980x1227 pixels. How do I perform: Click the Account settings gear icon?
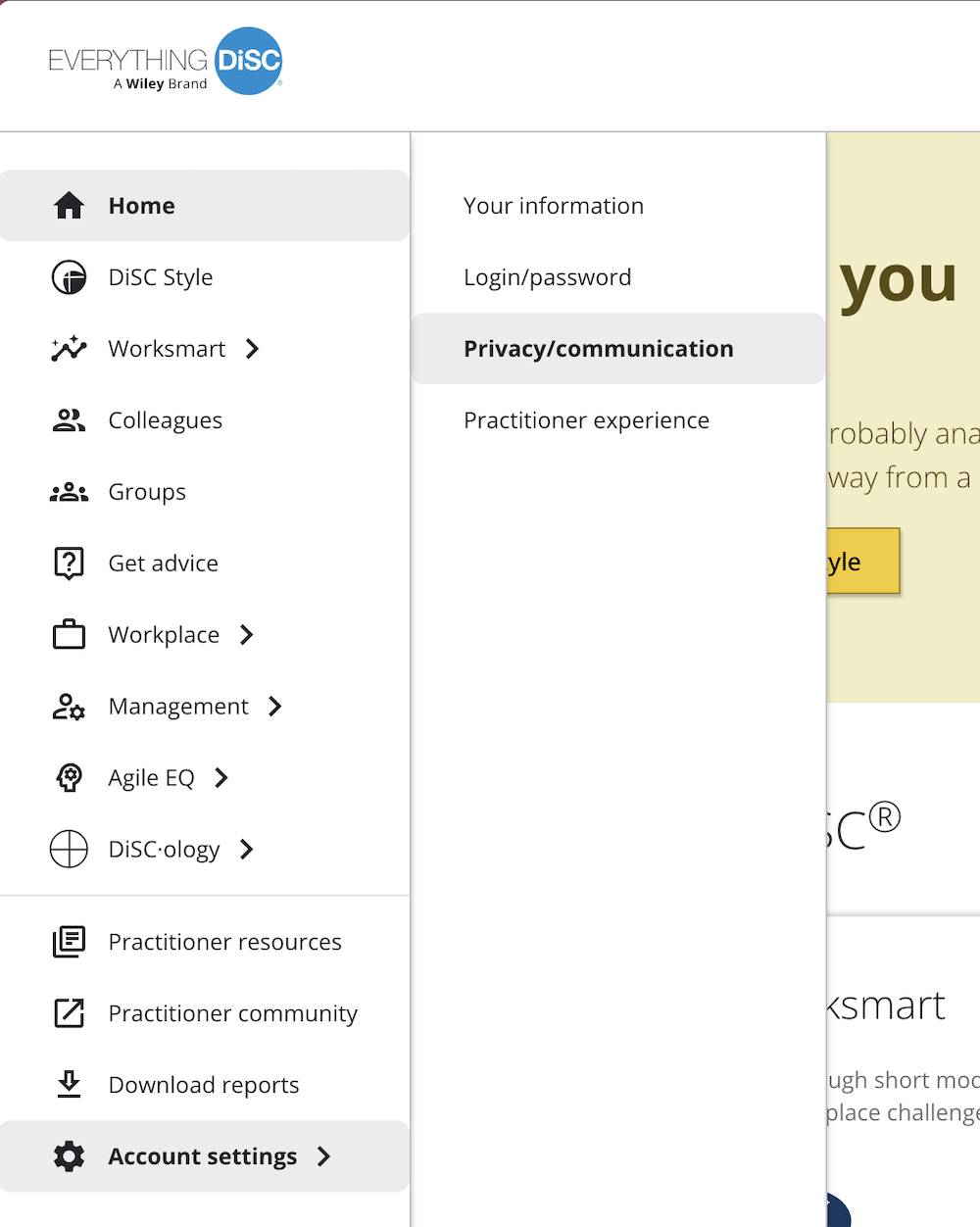click(x=69, y=1156)
